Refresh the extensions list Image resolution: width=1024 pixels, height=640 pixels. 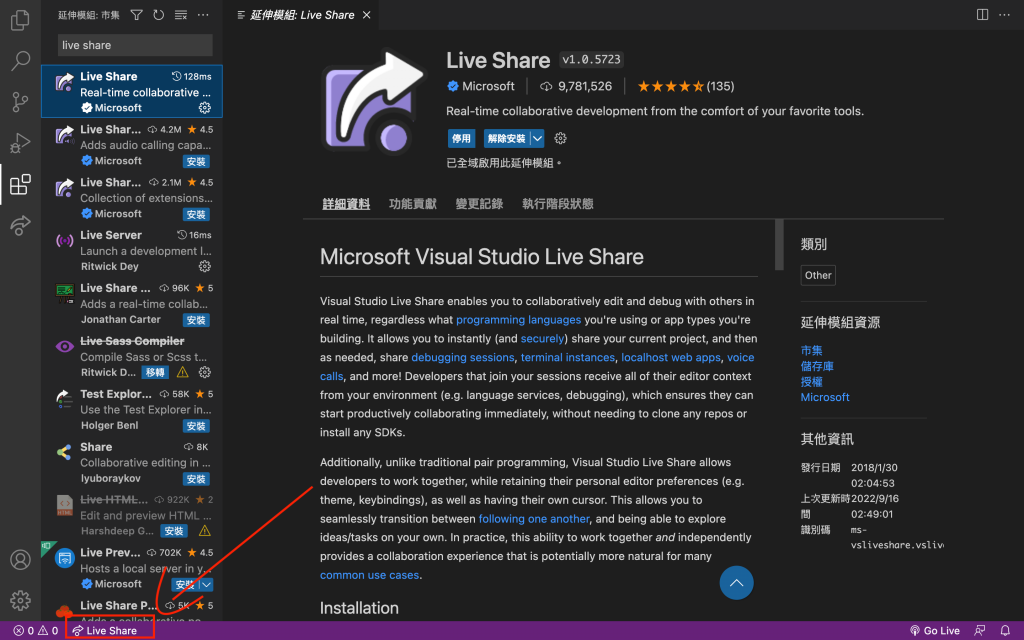[x=159, y=14]
